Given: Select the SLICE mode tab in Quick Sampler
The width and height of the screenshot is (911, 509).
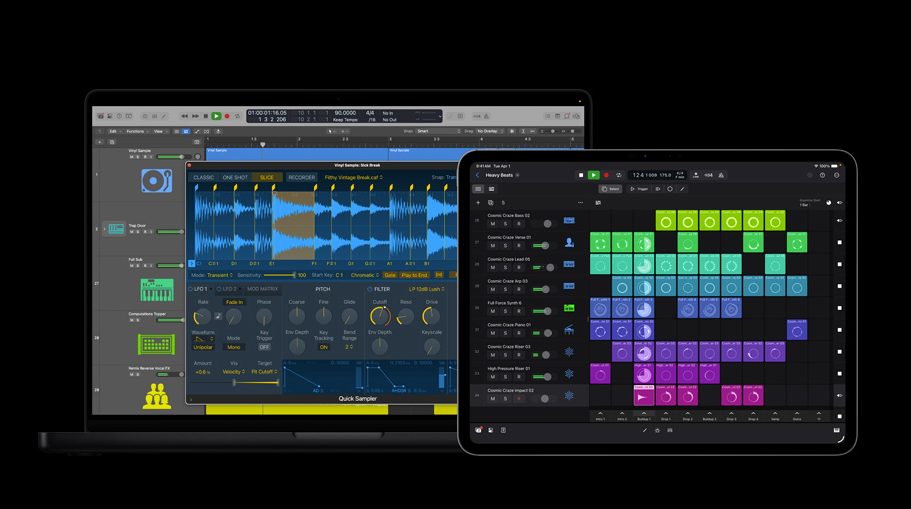Looking at the screenshot, I should pos(267,177).
